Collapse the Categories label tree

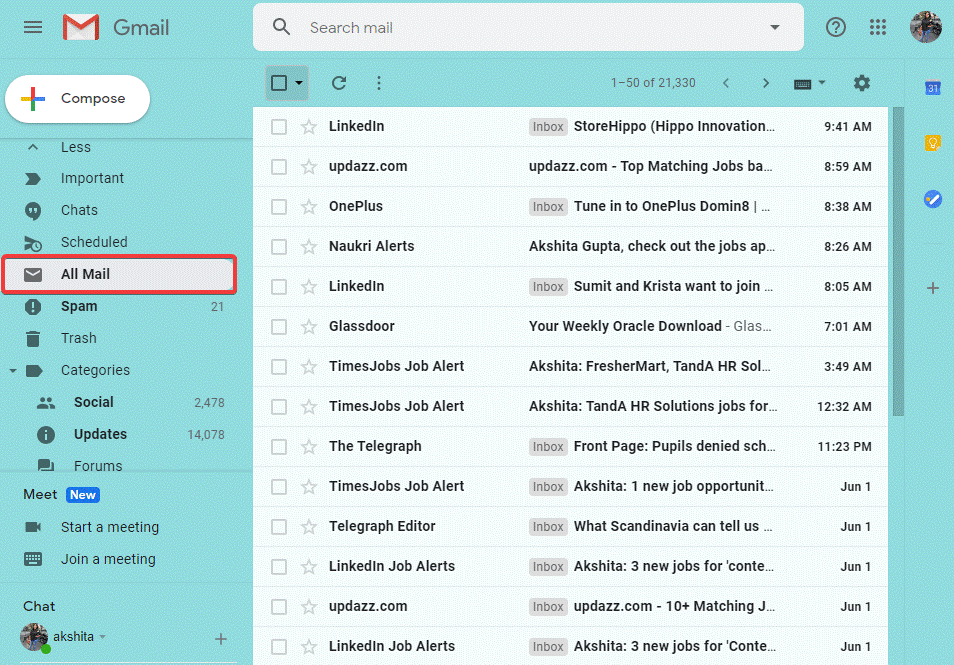pyautogui.click(x=13, y=371)
